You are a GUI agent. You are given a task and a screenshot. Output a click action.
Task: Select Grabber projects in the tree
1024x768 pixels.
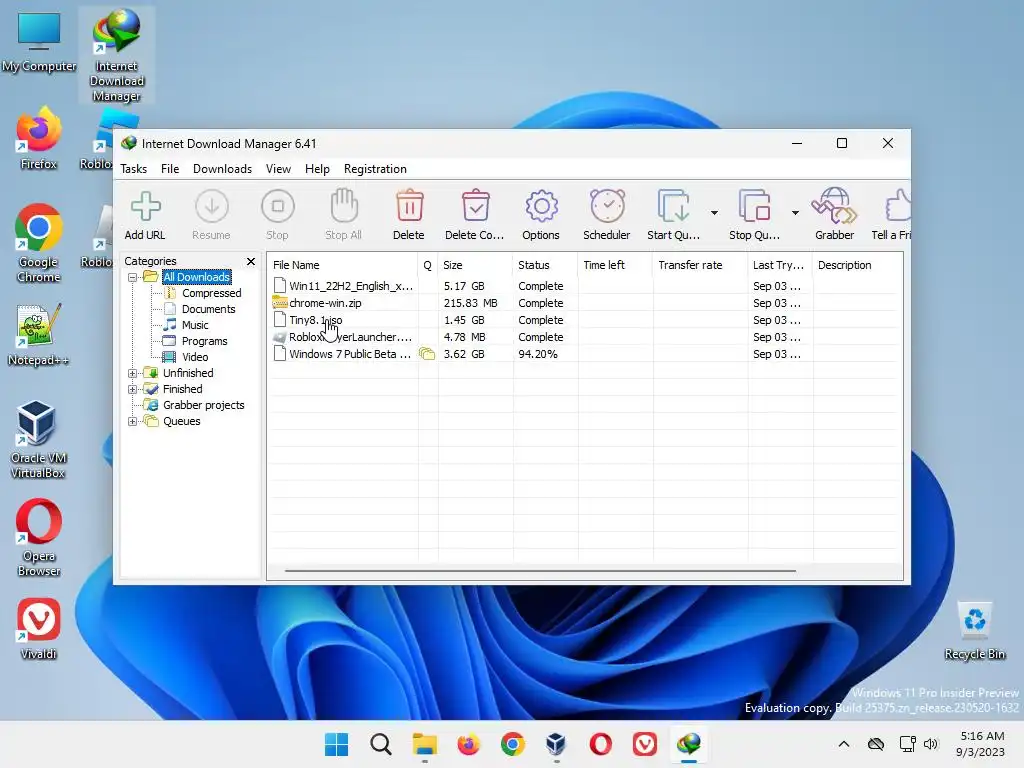[204, 405]
